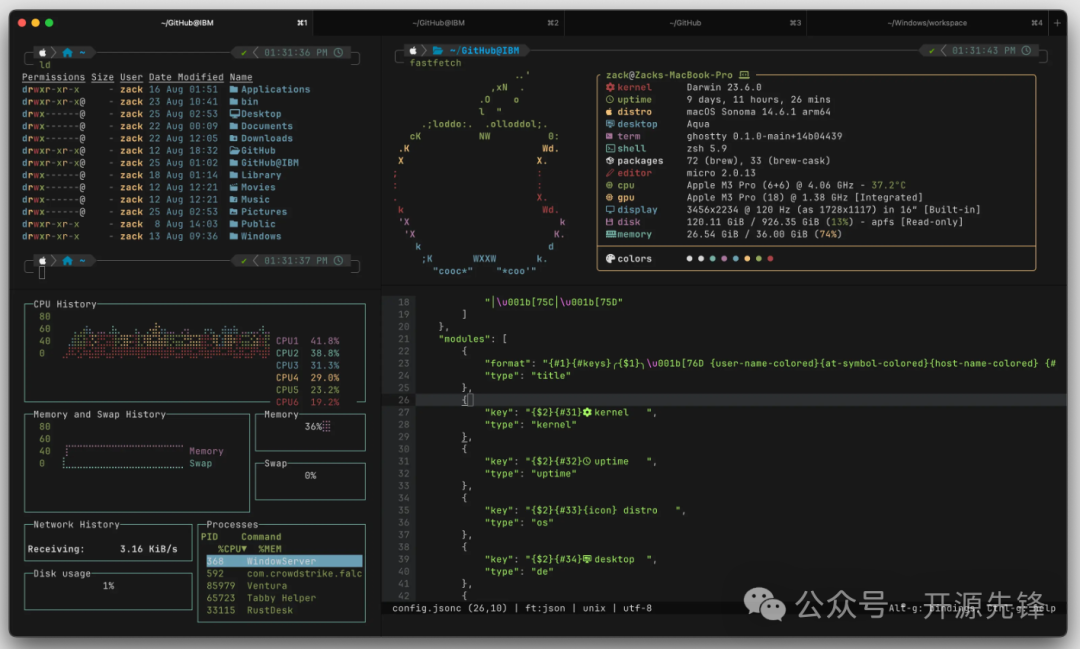Screen dimensions: 1080x649
Task: Click the Desktop monitor icon in listing
Action: coord(234,114)
